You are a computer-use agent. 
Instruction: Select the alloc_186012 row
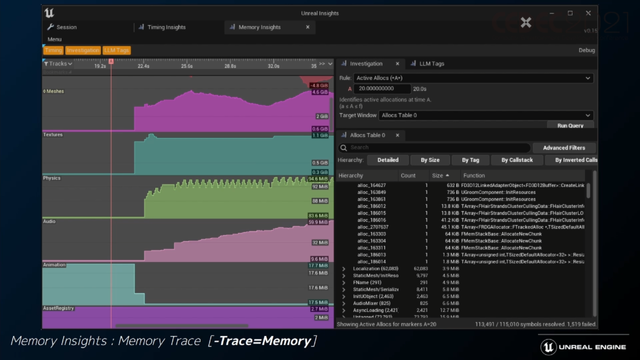point(461,206)
